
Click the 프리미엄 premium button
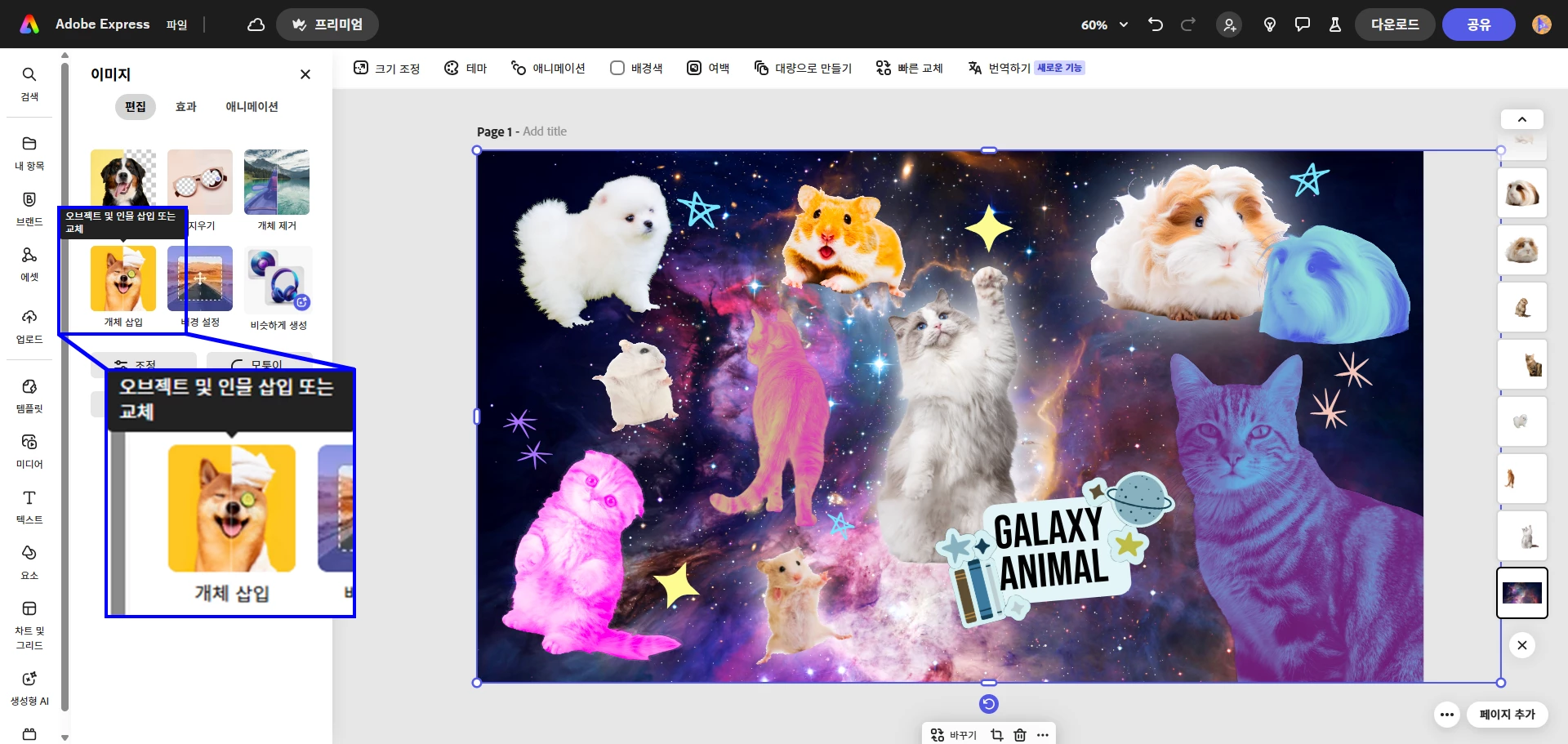point(327,25)
